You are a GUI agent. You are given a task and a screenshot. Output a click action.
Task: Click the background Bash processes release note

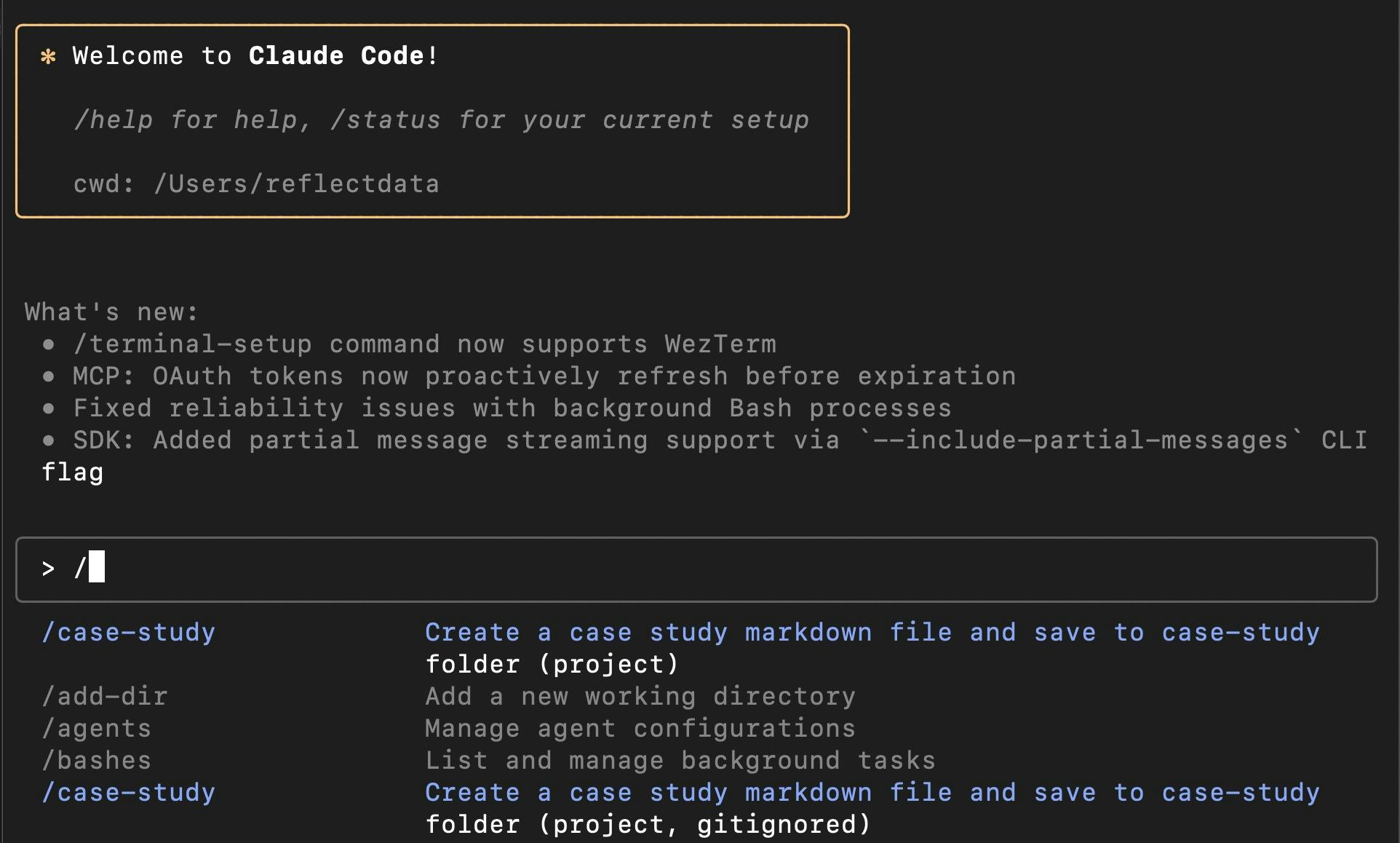click(x=512, y=408)
